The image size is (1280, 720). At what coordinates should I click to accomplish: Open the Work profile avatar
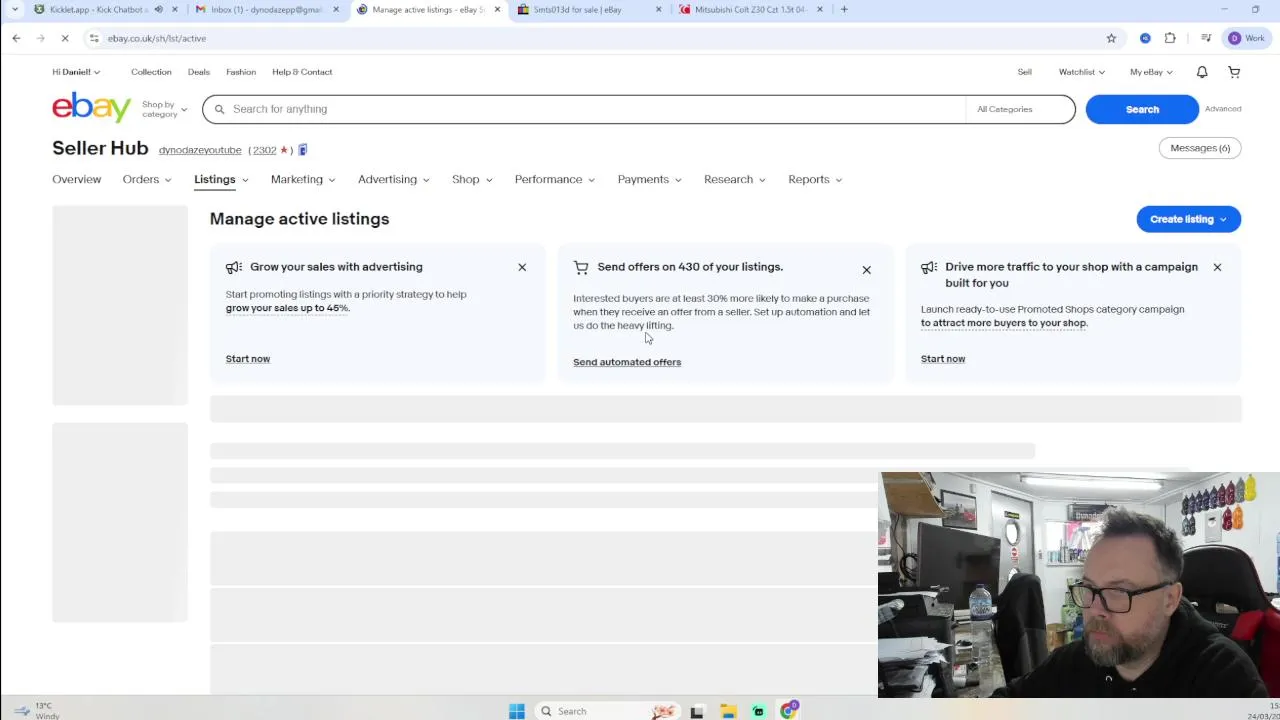pyautogui.click(x=1247, y=38)
